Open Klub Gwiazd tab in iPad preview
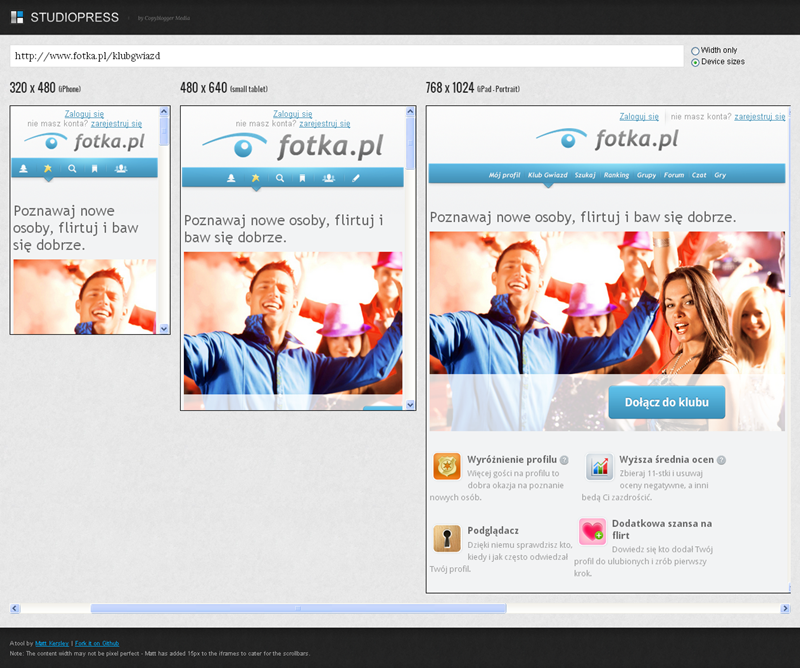 tap(547, 175)
